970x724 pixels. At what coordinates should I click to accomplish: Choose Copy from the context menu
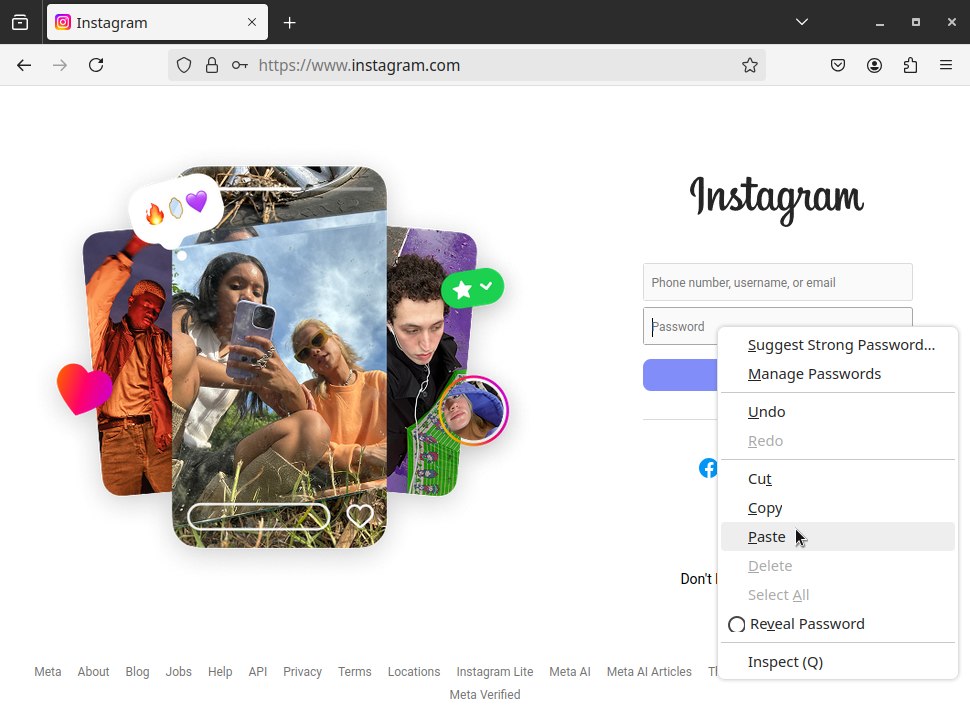pyautogui.click(x=838, y=508)
